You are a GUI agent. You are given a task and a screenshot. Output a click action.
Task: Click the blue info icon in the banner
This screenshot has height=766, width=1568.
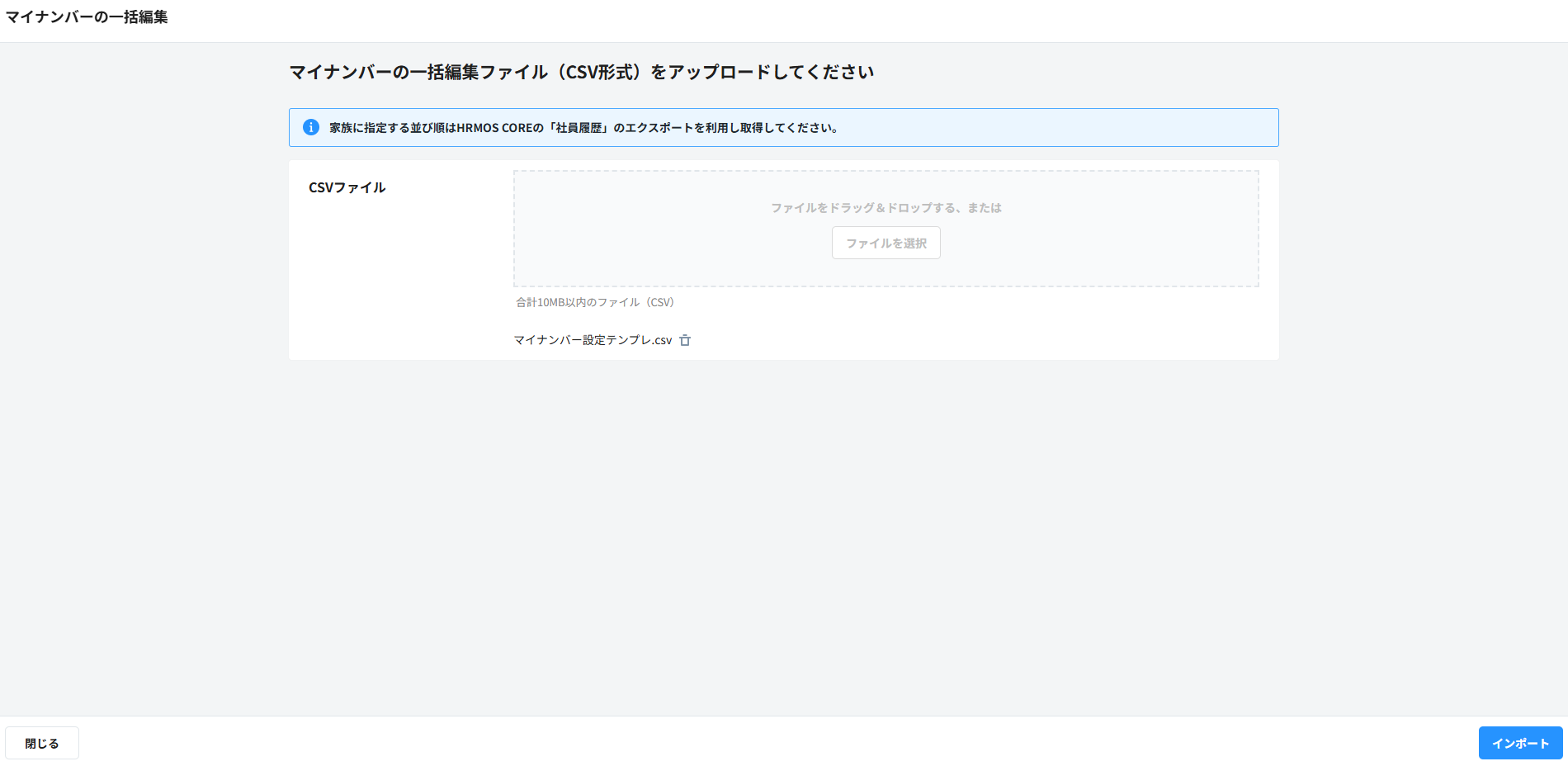click(311, 128)
